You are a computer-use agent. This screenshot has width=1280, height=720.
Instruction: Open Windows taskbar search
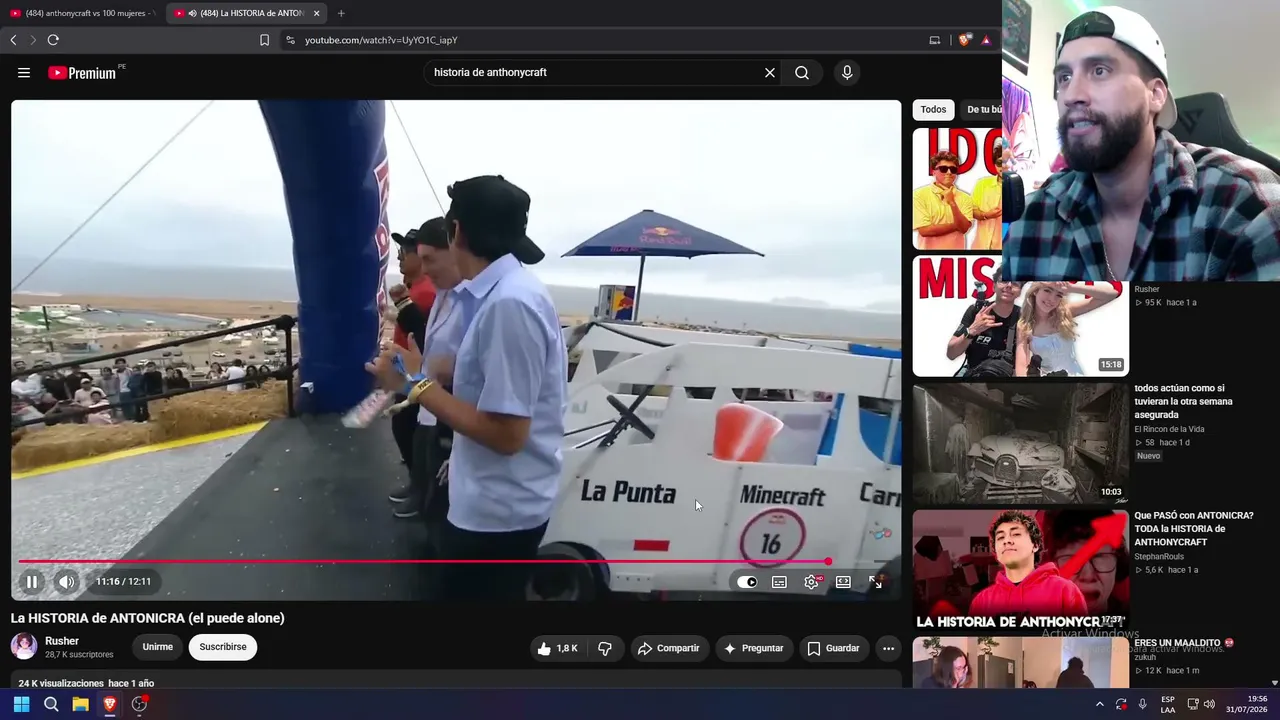pyautogui.click(x=51, y=704)
